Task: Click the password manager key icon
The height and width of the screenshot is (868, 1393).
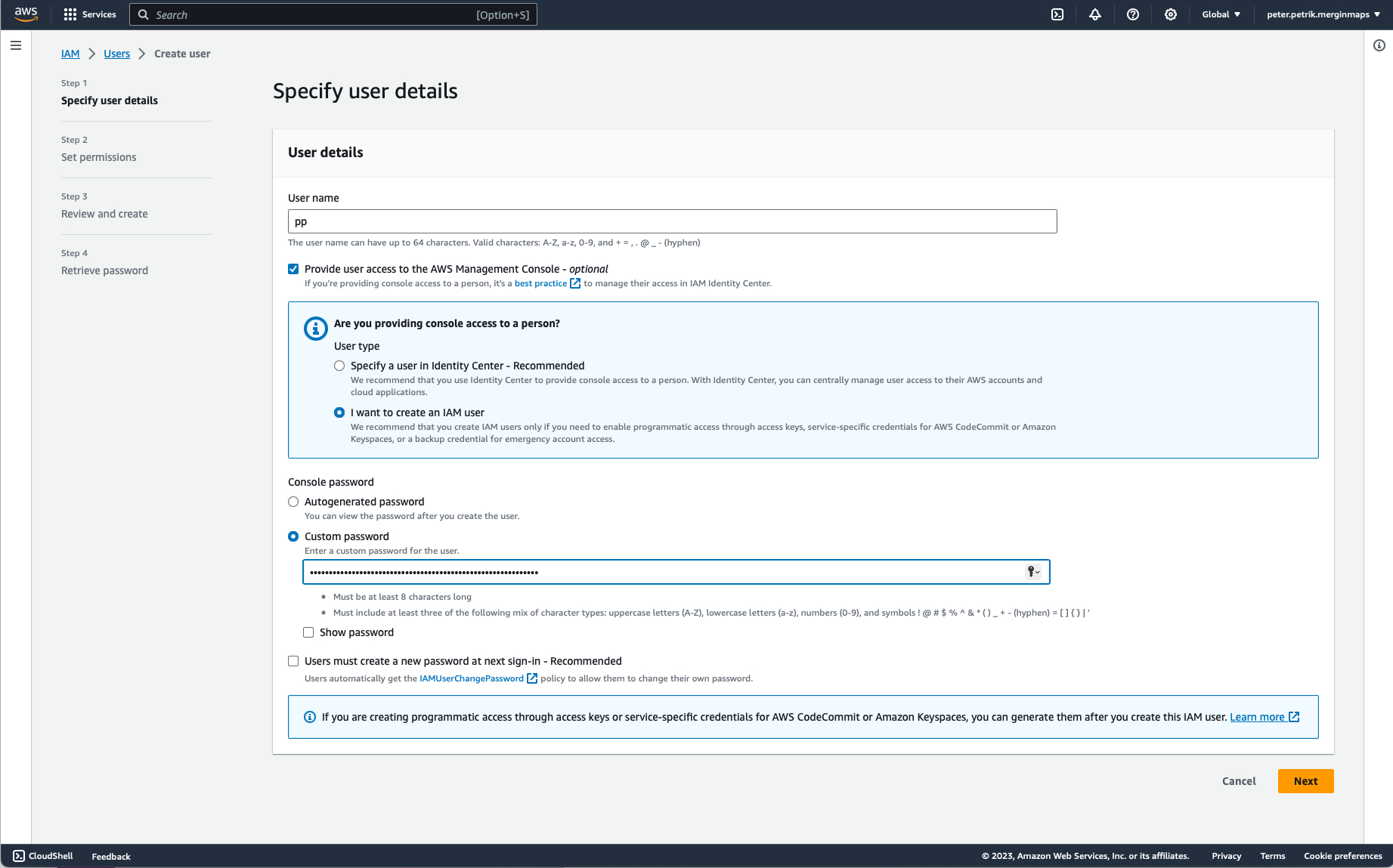Action: [1032, 572]
